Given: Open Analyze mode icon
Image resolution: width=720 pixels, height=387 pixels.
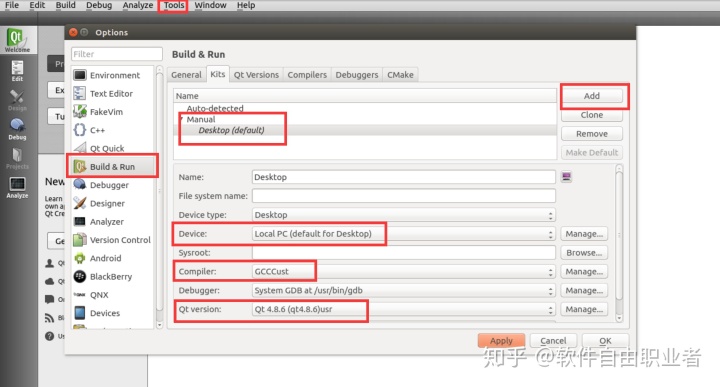Looking at the screenshot, I should click(17, 188).
